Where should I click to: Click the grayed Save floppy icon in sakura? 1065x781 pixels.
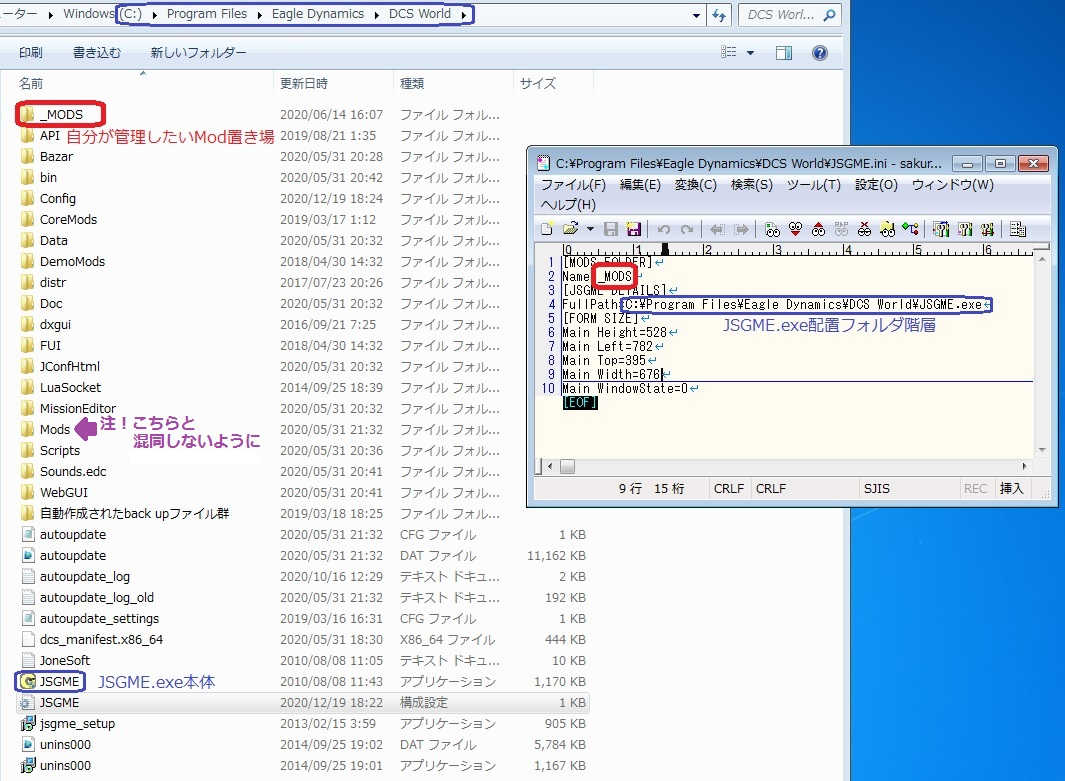tap(611, 229)
